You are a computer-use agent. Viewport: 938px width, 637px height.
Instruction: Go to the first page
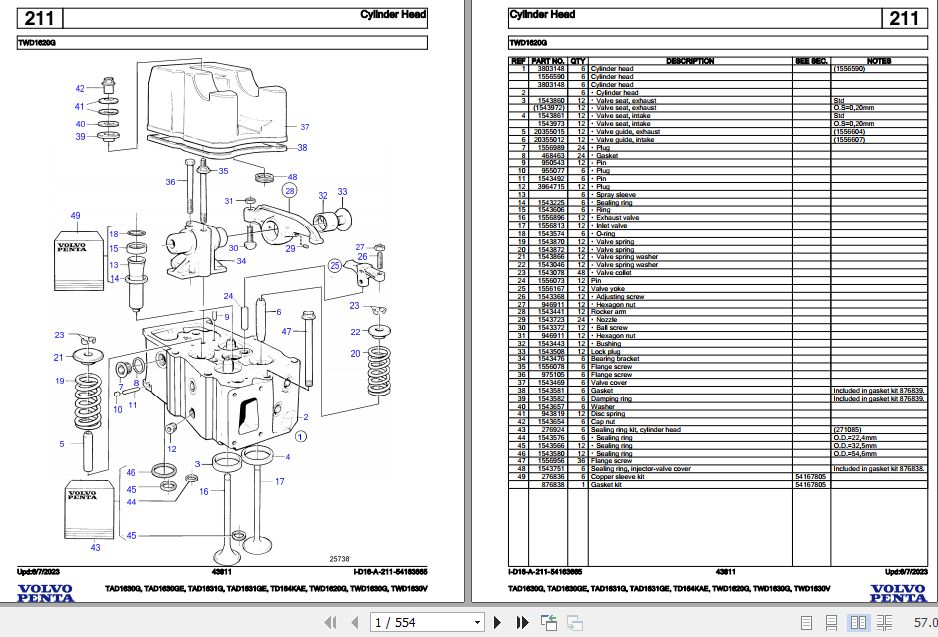[330, 623]
